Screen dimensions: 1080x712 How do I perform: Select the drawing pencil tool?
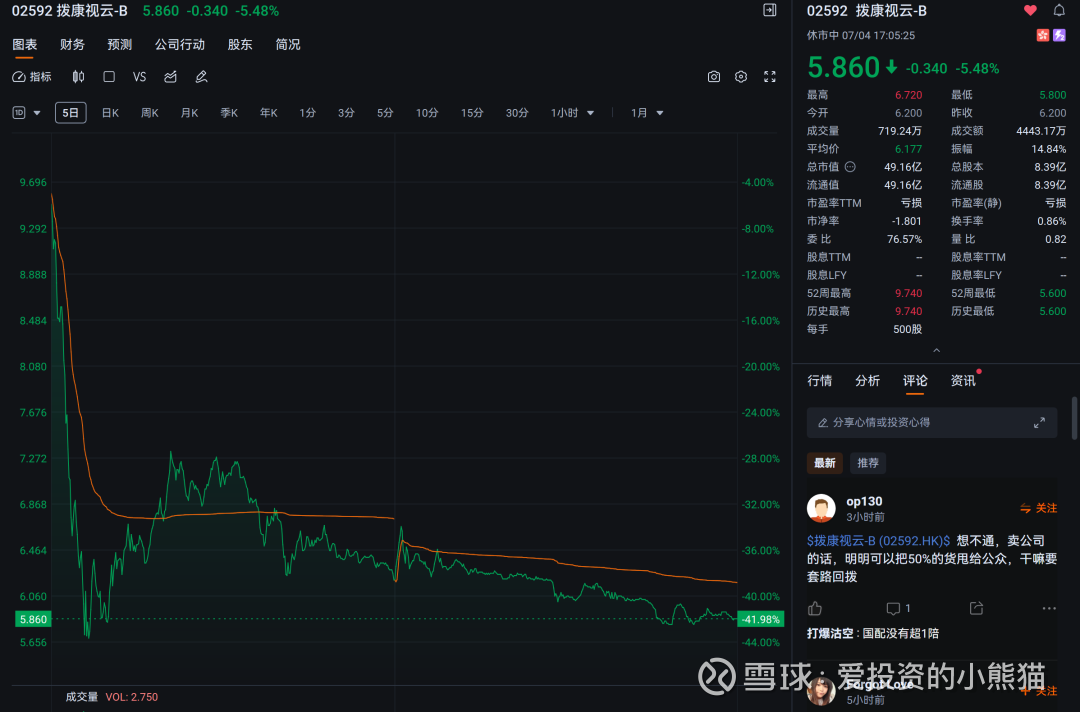(201, 77)
